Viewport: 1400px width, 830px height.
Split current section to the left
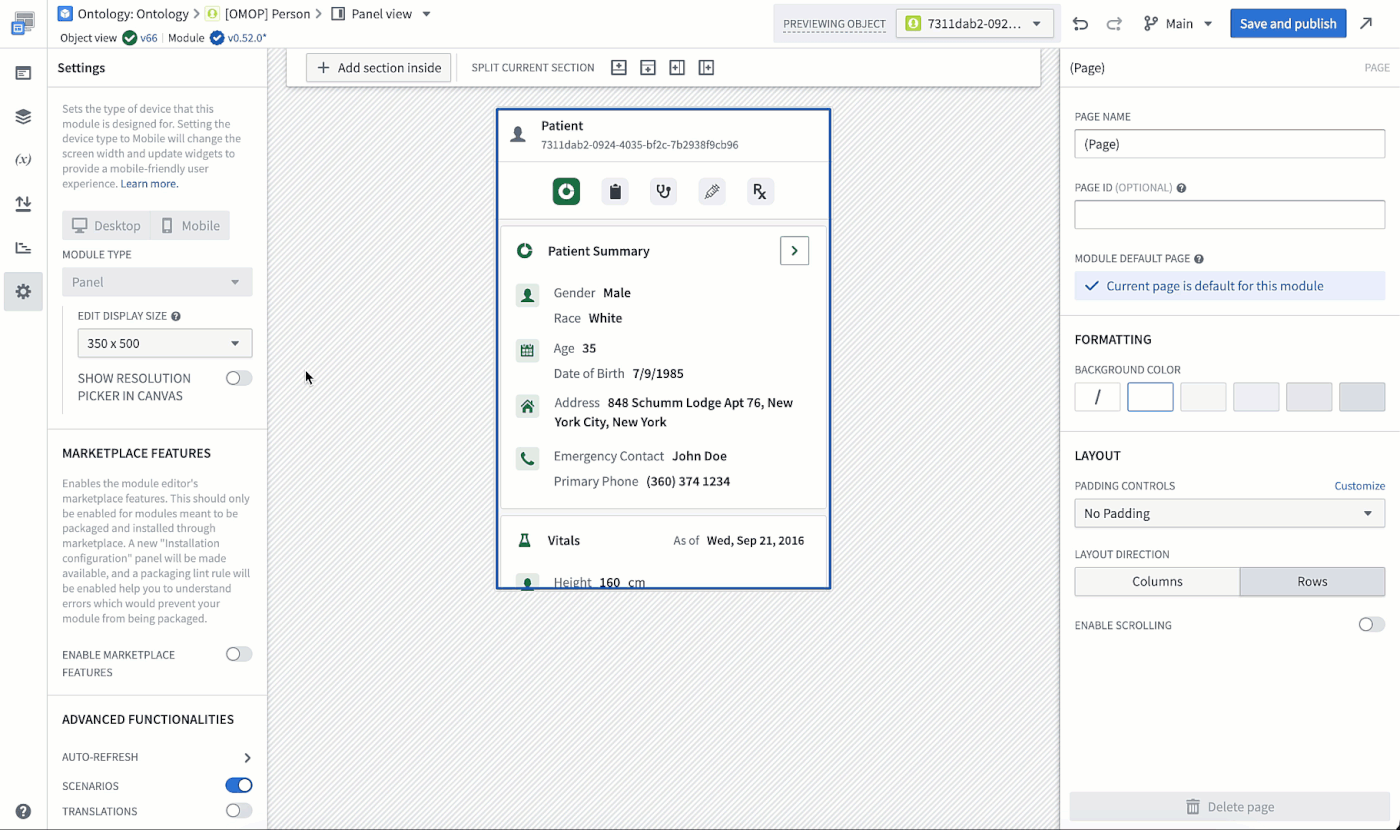click(677, 68)
